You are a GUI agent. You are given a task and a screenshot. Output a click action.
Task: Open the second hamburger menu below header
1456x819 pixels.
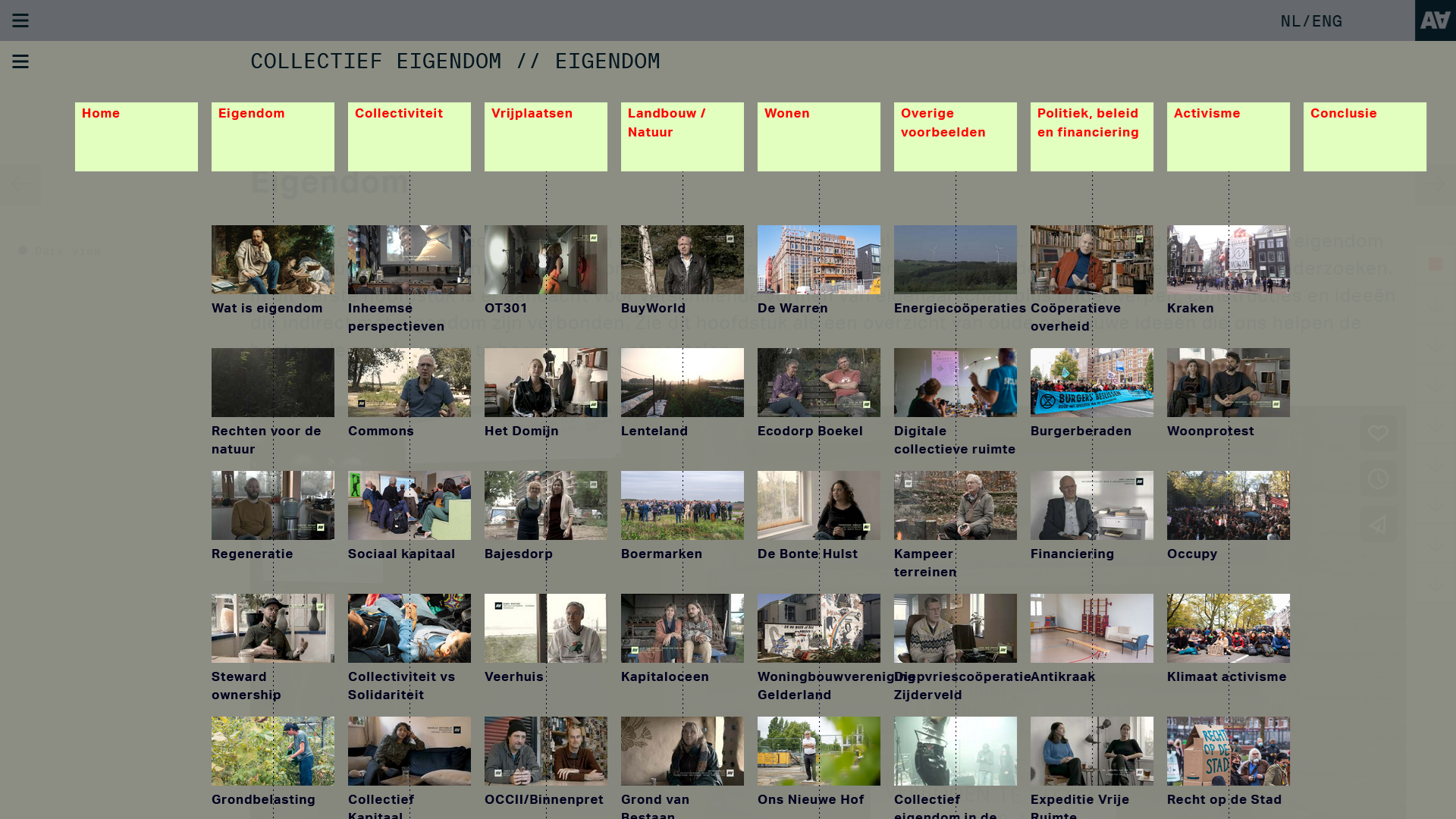pyautogui.click(x=20, y=61)
